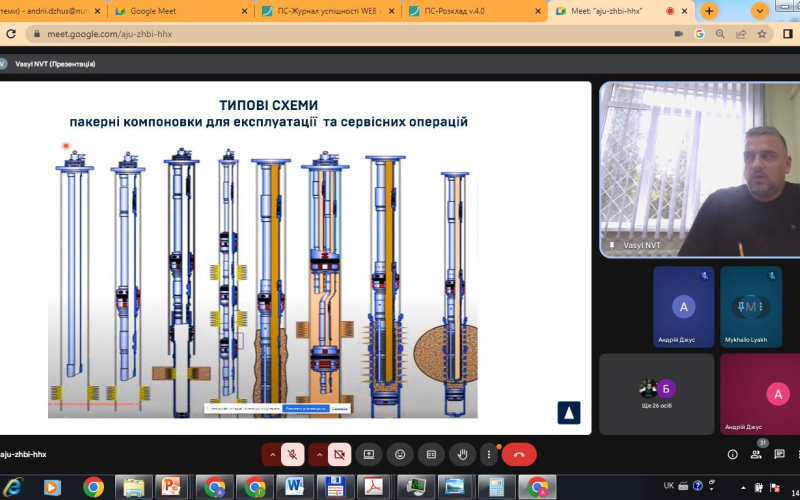Open the chat with everyone panel

point(779,454)
